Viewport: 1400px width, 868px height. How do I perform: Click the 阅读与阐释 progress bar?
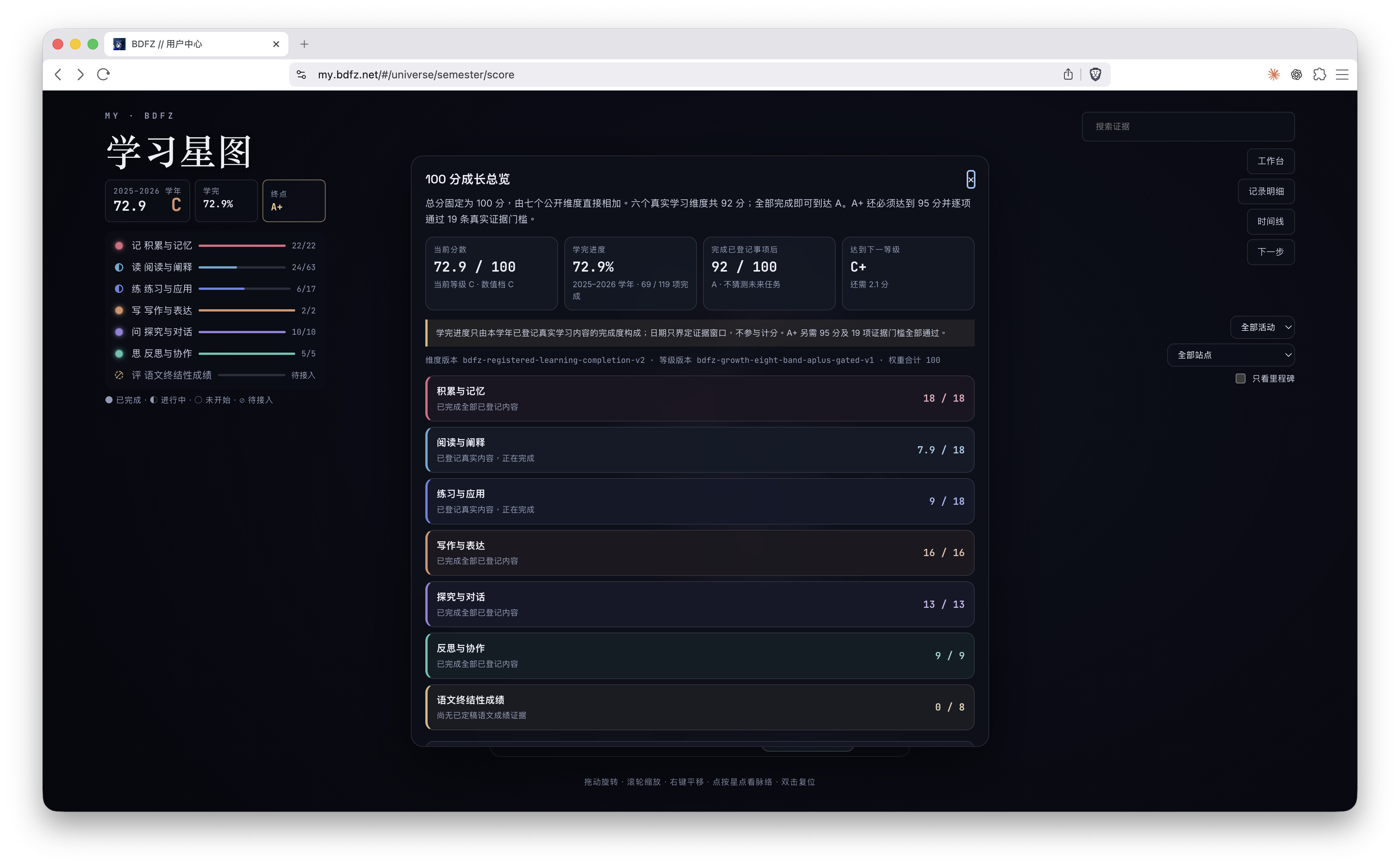tap(242, 267)
